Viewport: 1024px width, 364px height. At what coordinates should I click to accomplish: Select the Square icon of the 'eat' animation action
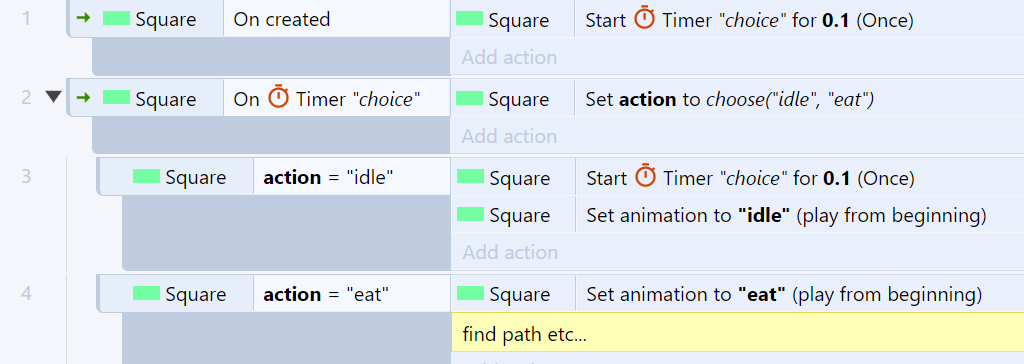pos(470,293)
